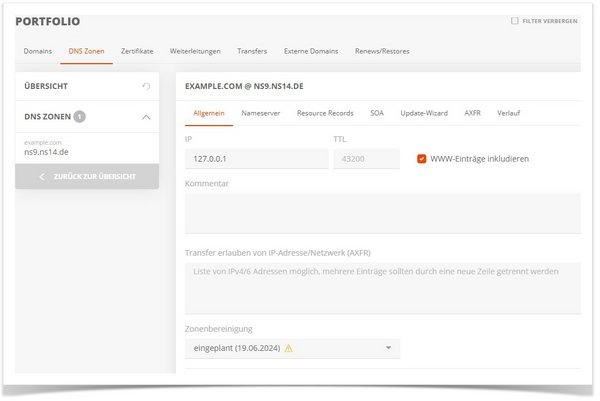The width and height of the screenshot is (600, 401).
Task: Switch to Resource Records tab
Action: (325, 113)
